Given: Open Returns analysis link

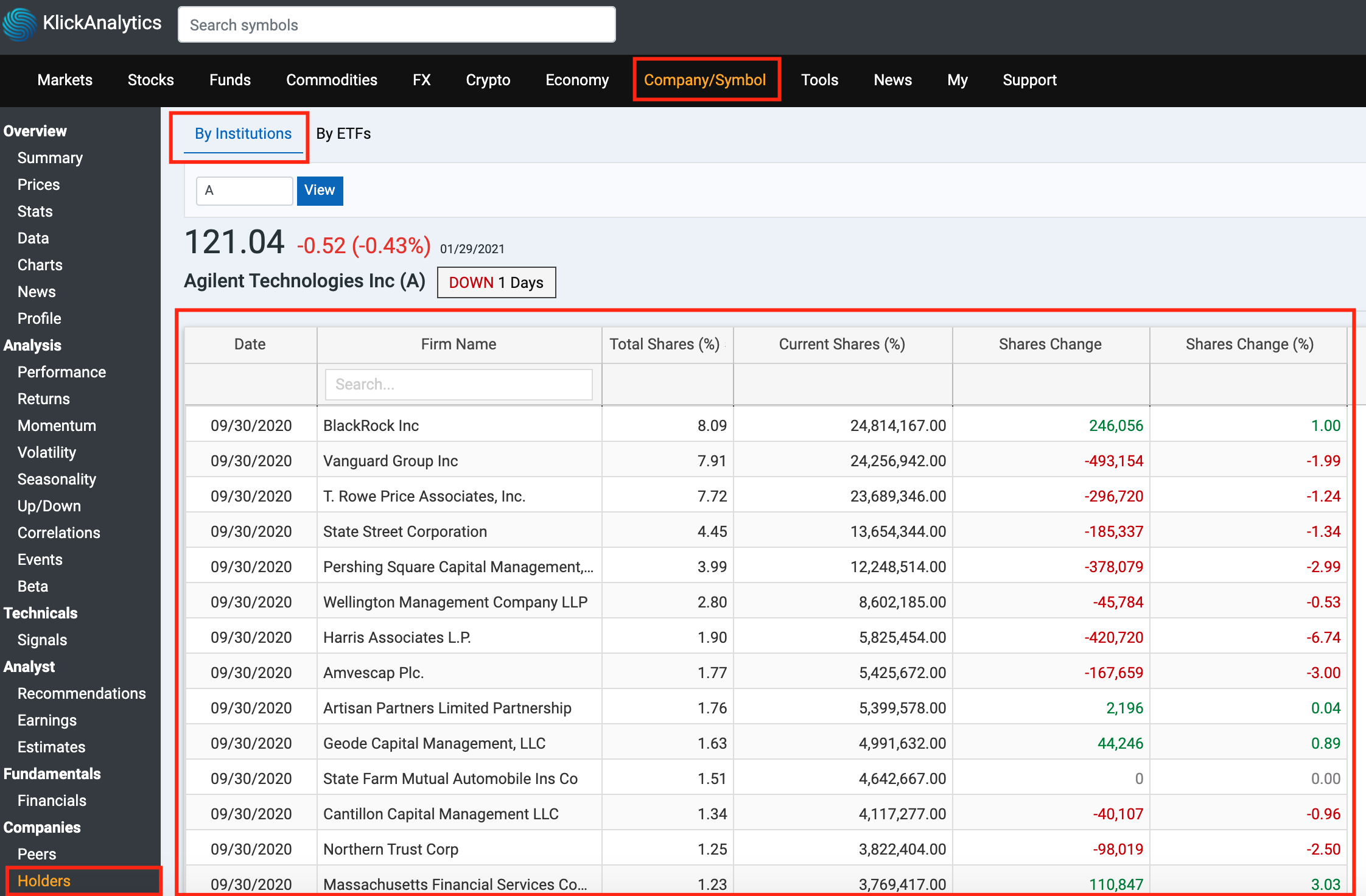Looking at the screenshot, I should coord(43,399).
